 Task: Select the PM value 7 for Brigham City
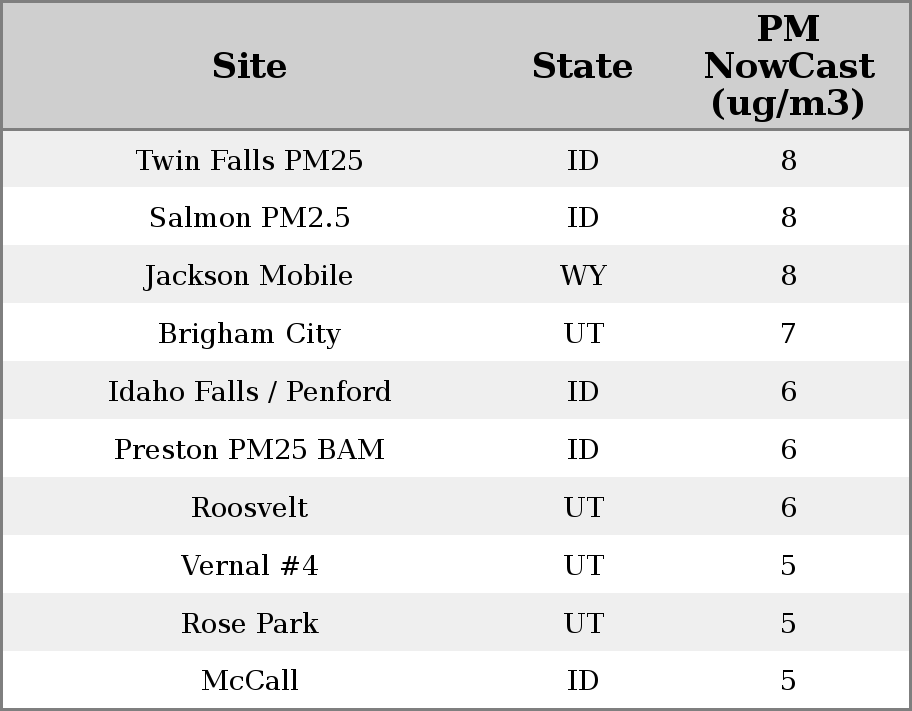(x=788, y=334)
